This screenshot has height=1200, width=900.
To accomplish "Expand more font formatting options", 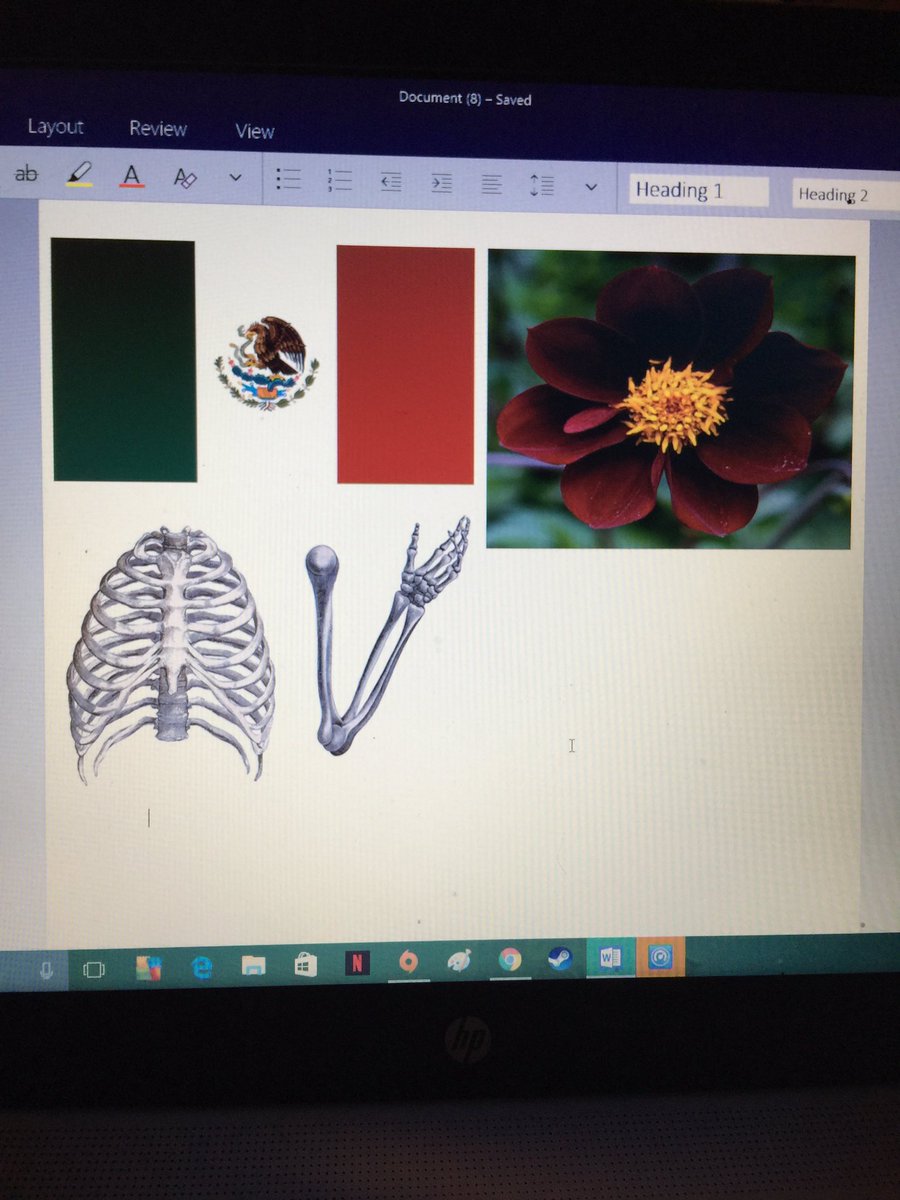I will point(235,178).
